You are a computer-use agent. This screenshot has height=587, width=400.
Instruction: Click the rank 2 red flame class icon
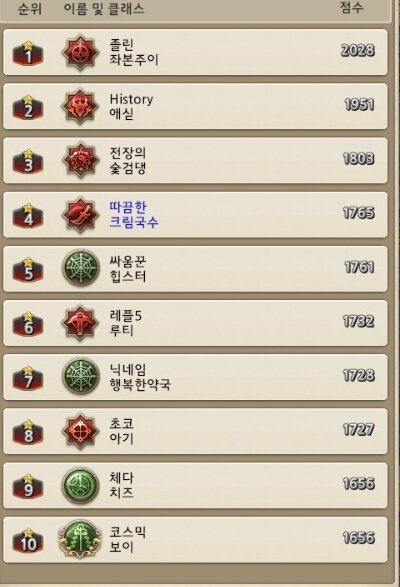80,106
